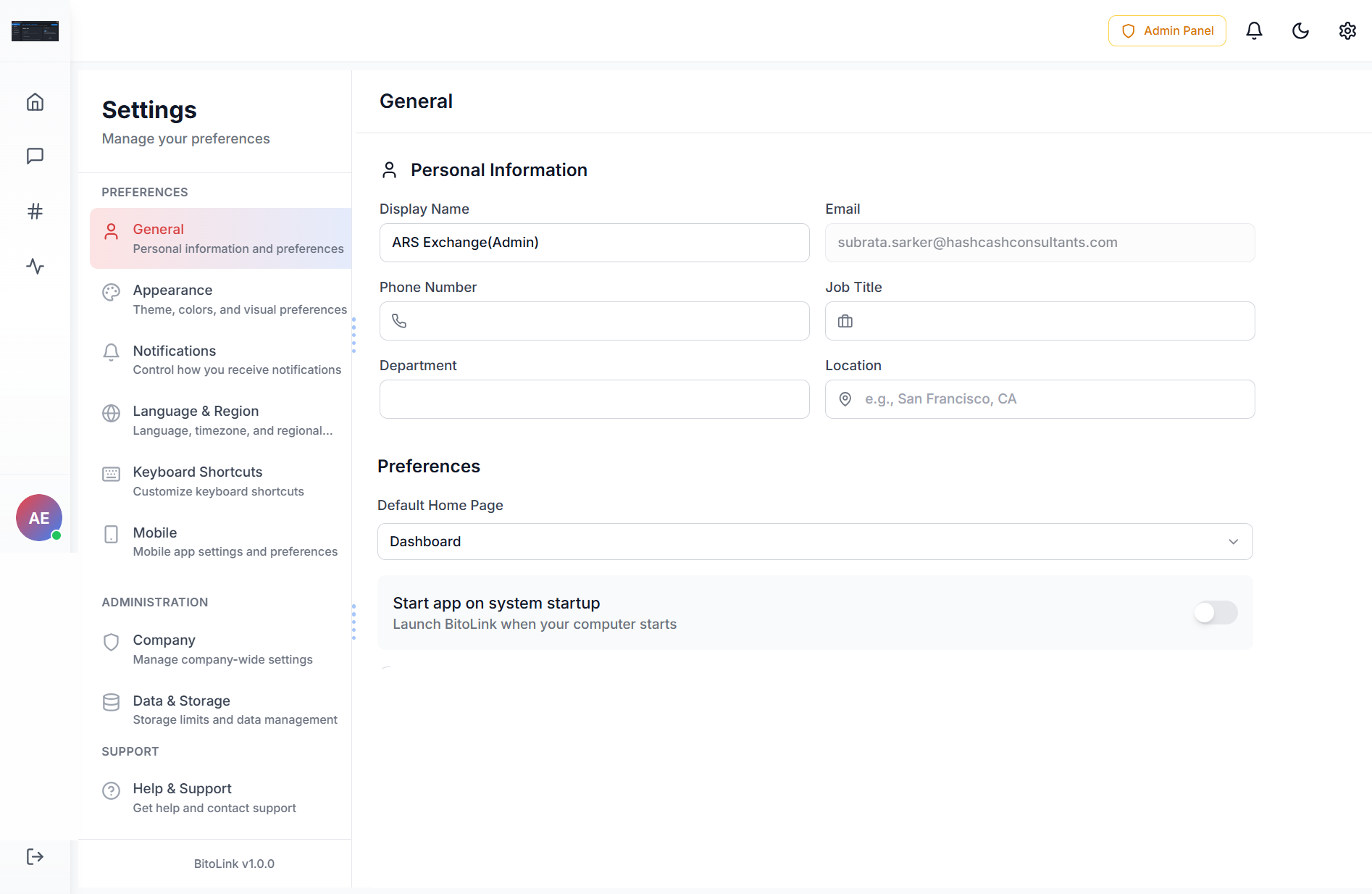Open the channels hashtag icon
The height and width of the screenshot is (894, 1372).
[x=35, y=212]
